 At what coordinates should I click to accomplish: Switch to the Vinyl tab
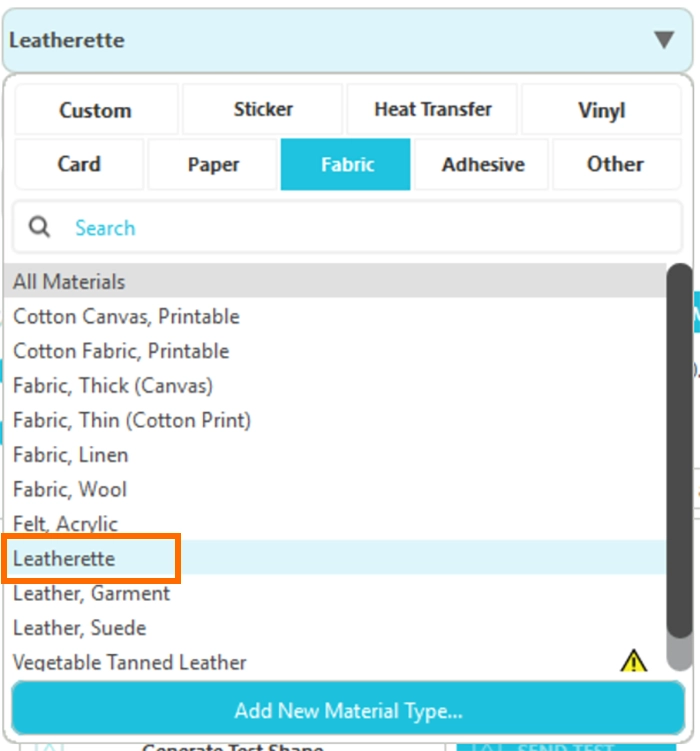tap(601, 110)
